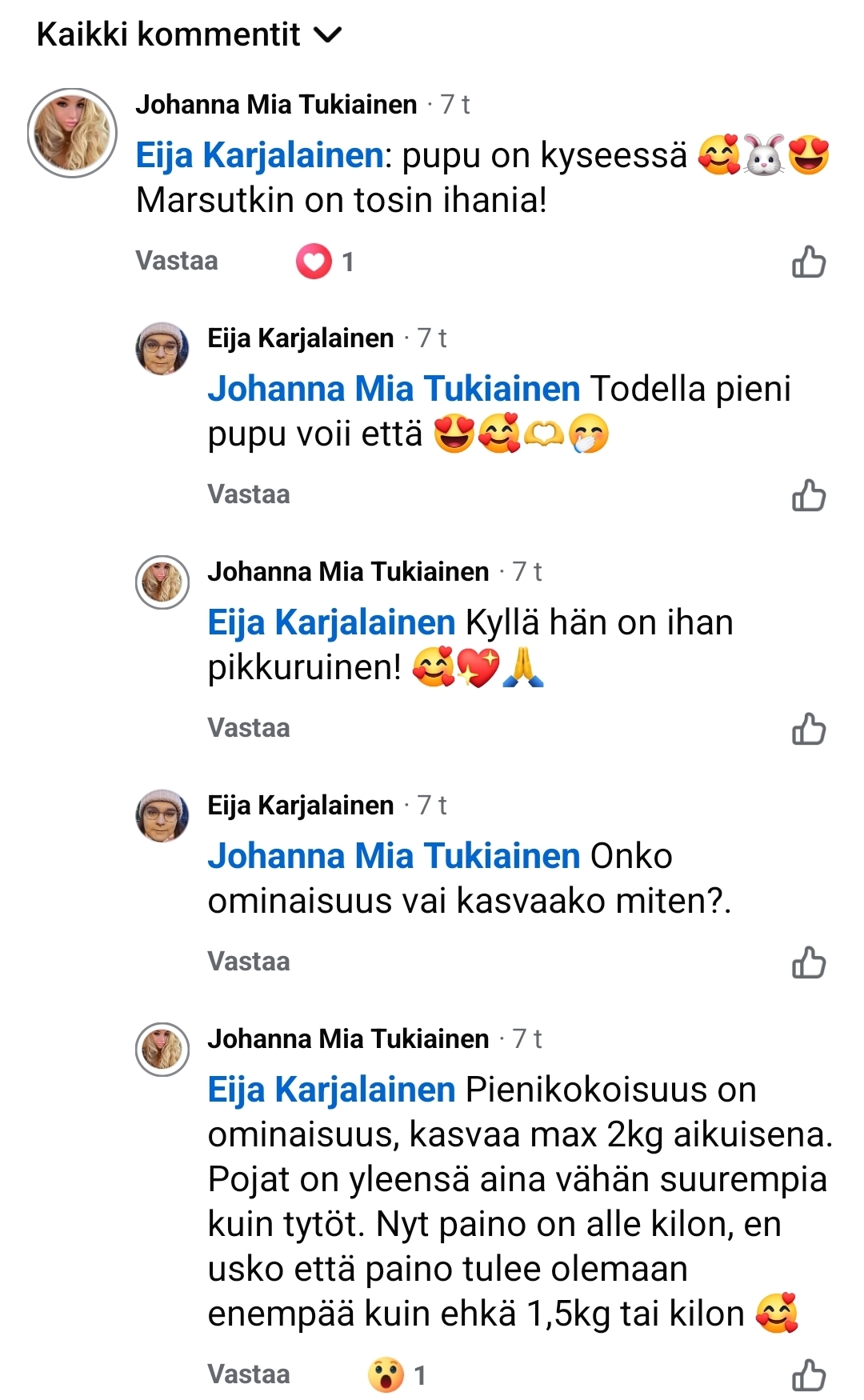Open Eija Karjalainen mention in 'Pienikokoisuus' reply
Screen dimensions: 864x1400
coord(331,1090)
